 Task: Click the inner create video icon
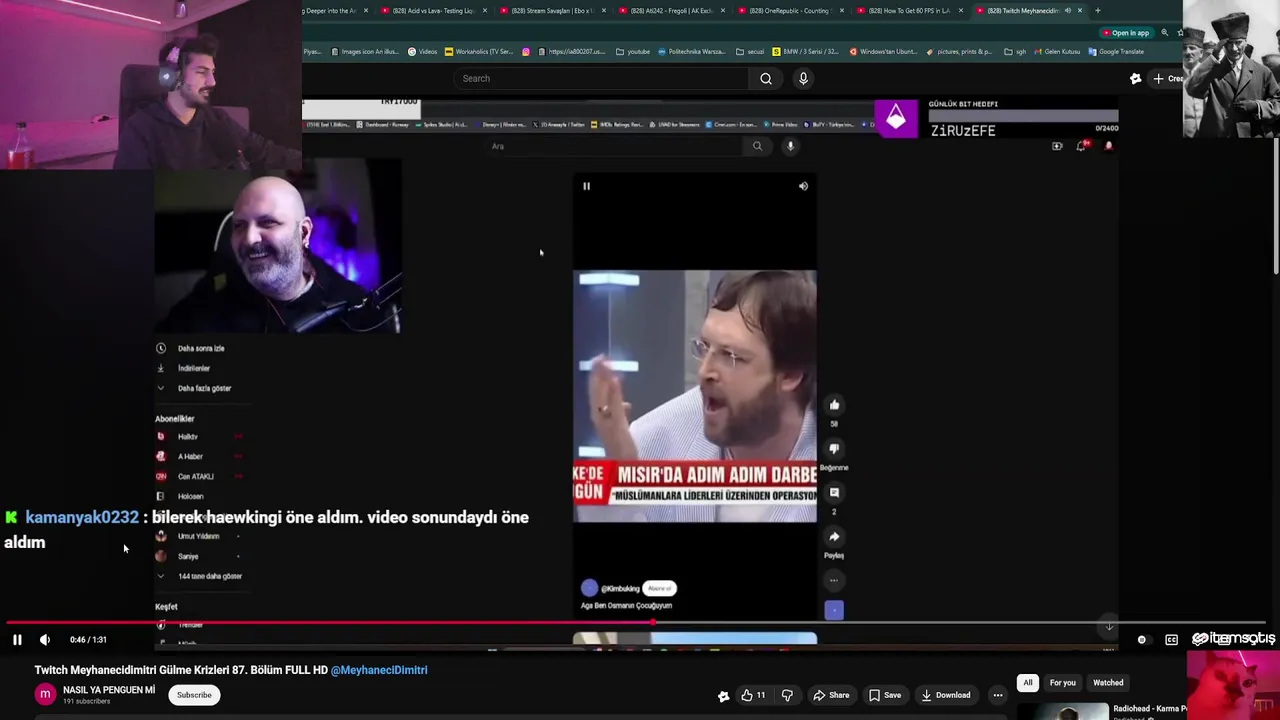[x=1057, y=146]
